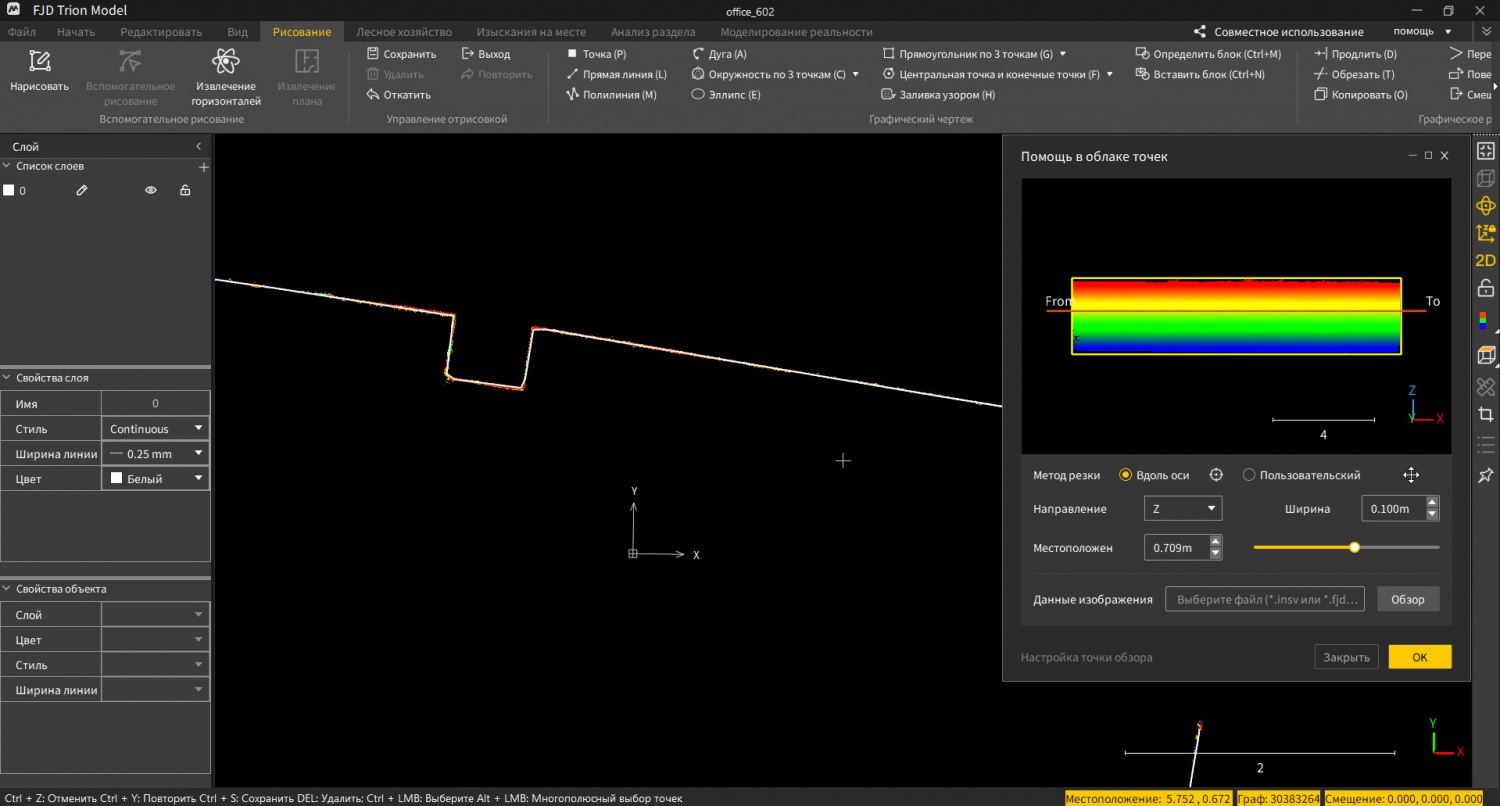The image size is (1500, 806).
Task: Click the Выберите файл input field
Action: [1265, 600]
